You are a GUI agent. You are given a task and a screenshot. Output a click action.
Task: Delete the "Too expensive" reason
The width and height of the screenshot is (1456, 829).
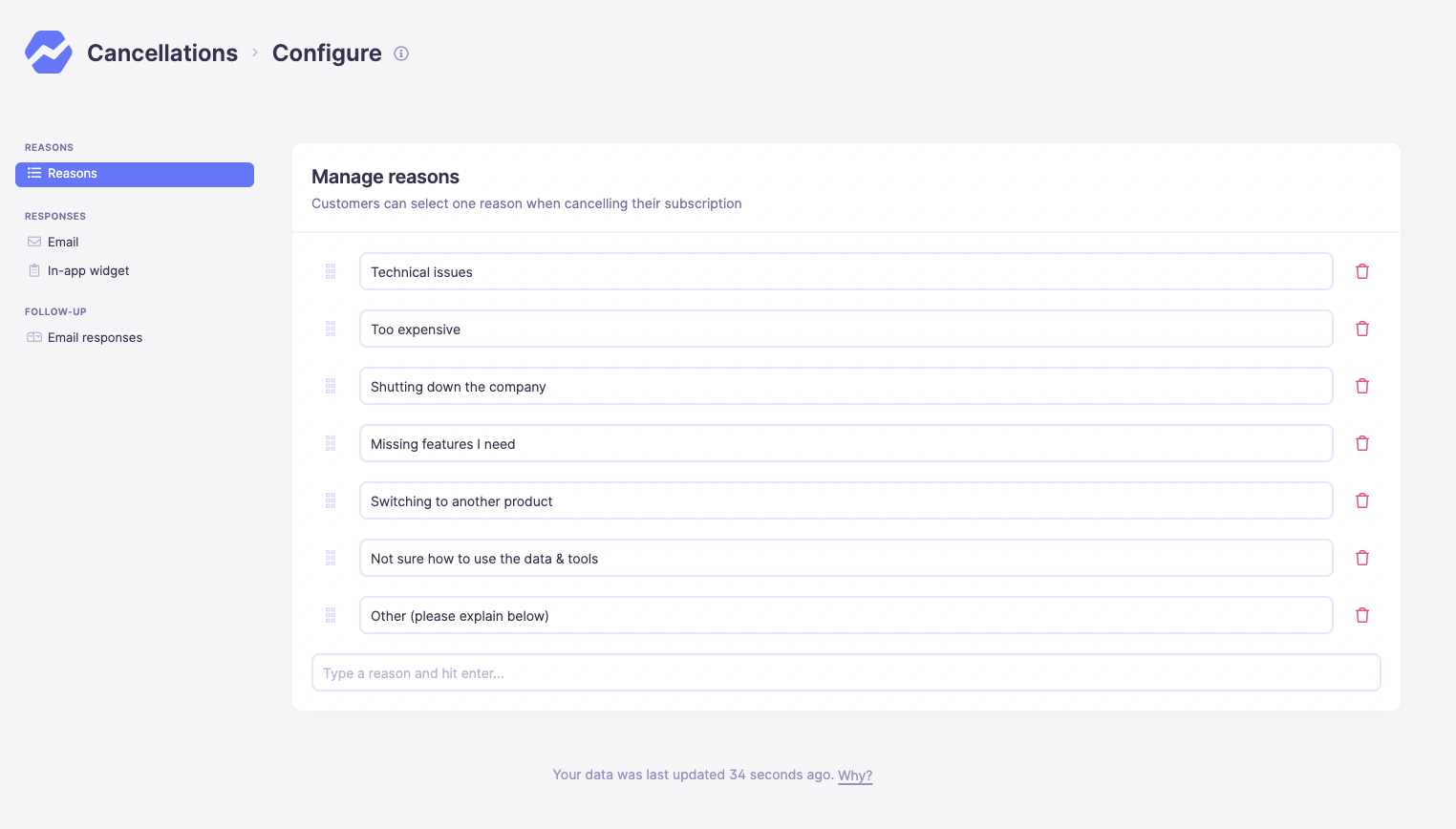click(x=1362, y=329)
